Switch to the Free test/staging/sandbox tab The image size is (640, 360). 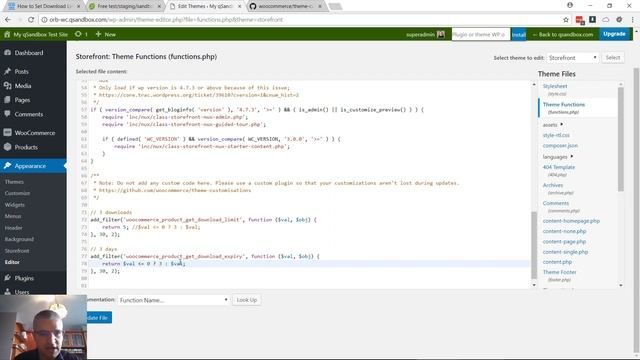click(125, 6)
